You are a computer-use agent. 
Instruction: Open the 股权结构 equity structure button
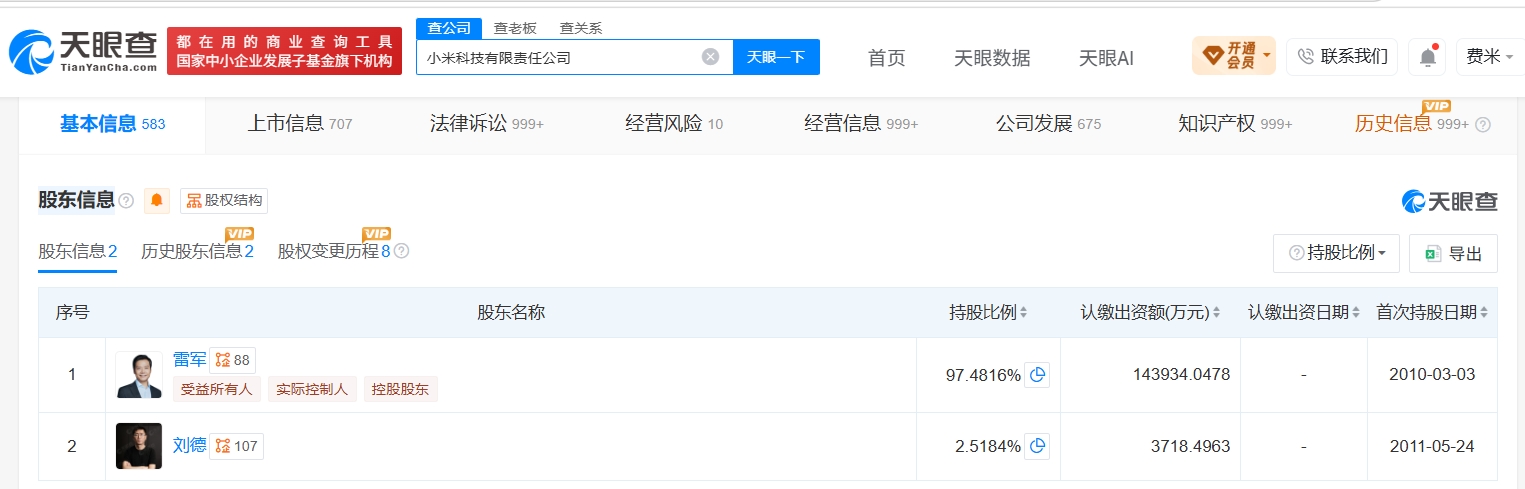[224, 200]
